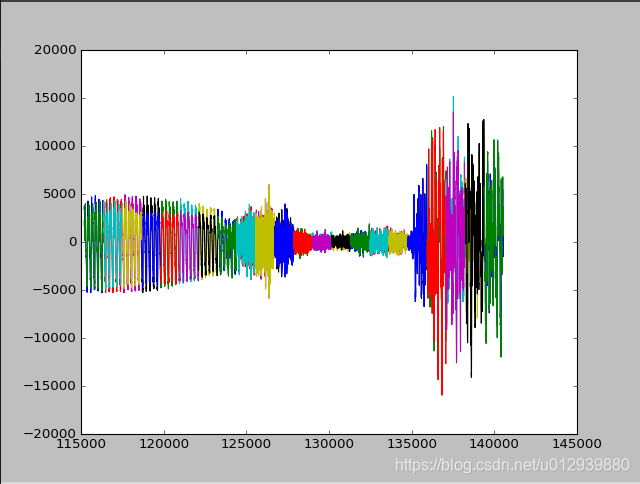Image resolution: width=640 pixels, height=484 pixels.
Task: Click the y-axis label −20000
Action: pos(50,434)
